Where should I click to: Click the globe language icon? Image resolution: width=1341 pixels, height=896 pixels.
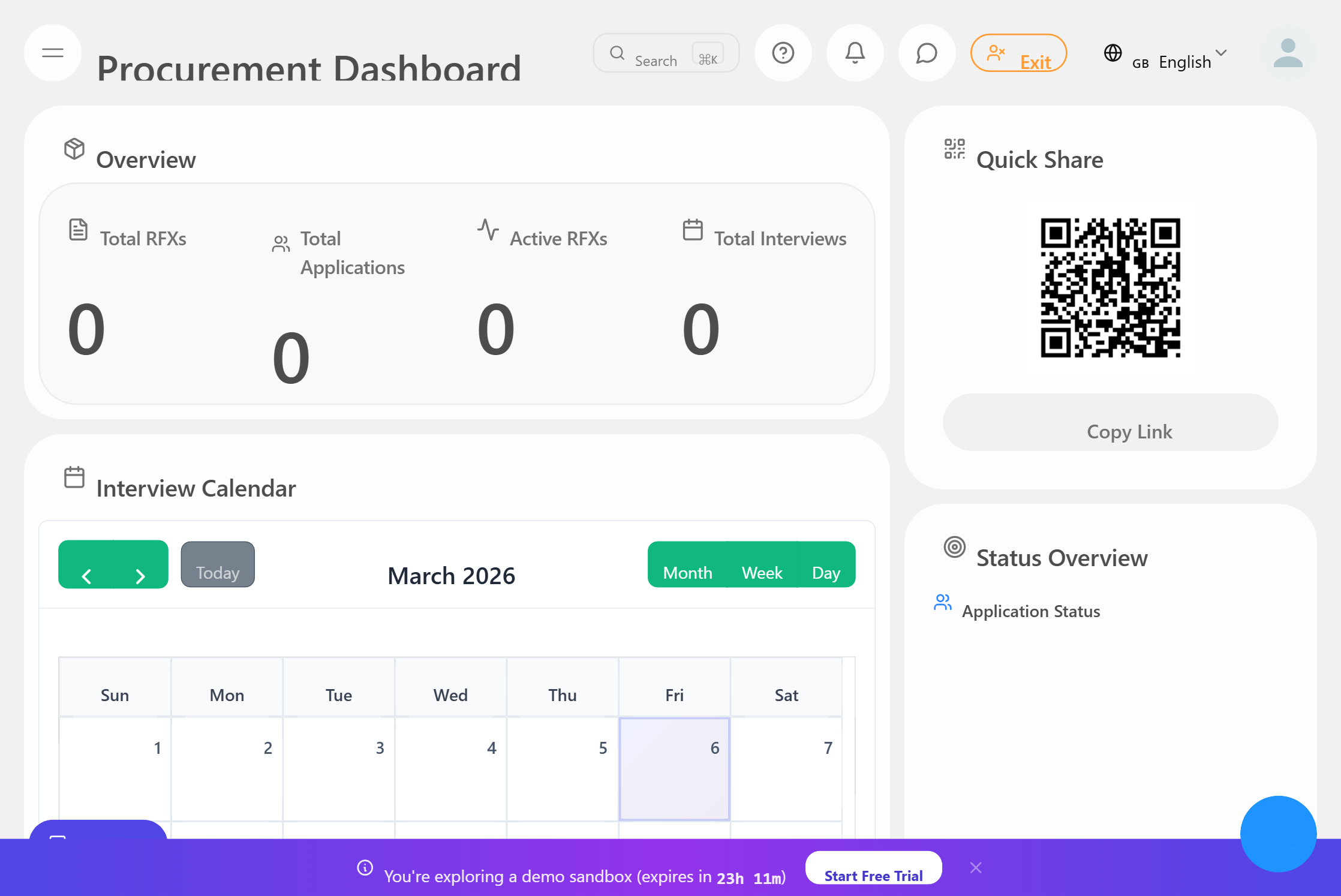pyautogui.click(x=1113, y=53)
